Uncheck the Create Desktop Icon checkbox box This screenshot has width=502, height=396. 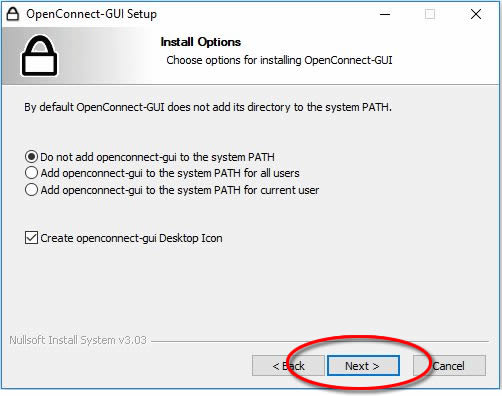click(x=31, y=238)
